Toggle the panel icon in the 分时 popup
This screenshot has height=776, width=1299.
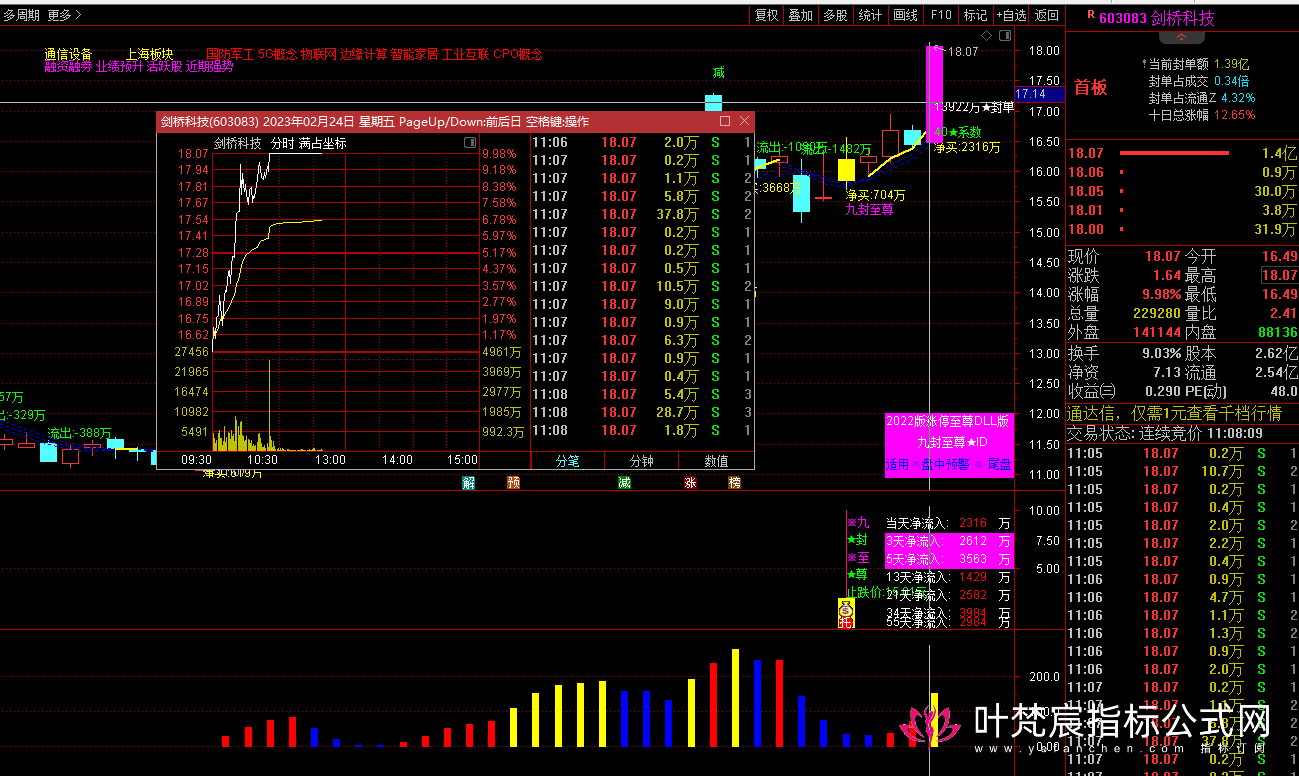coord(470,143)
